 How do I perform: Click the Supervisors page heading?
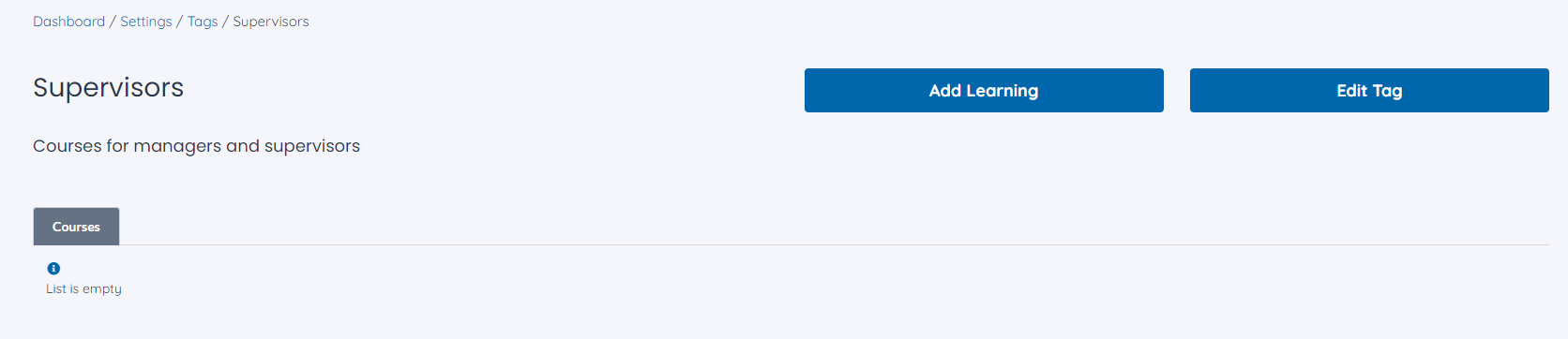(x=109, y=87)
